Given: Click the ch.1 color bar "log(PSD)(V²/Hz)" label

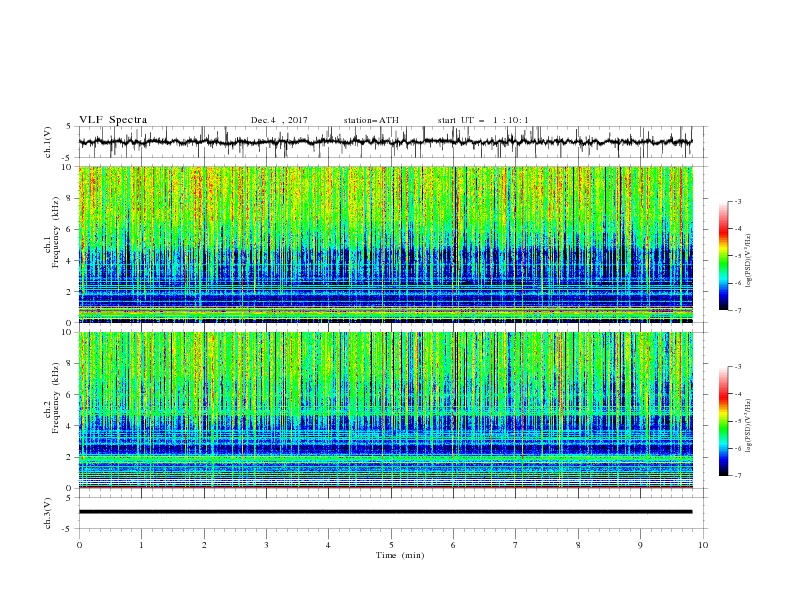Looking at the screenshot, I should (x=749, y=261).
